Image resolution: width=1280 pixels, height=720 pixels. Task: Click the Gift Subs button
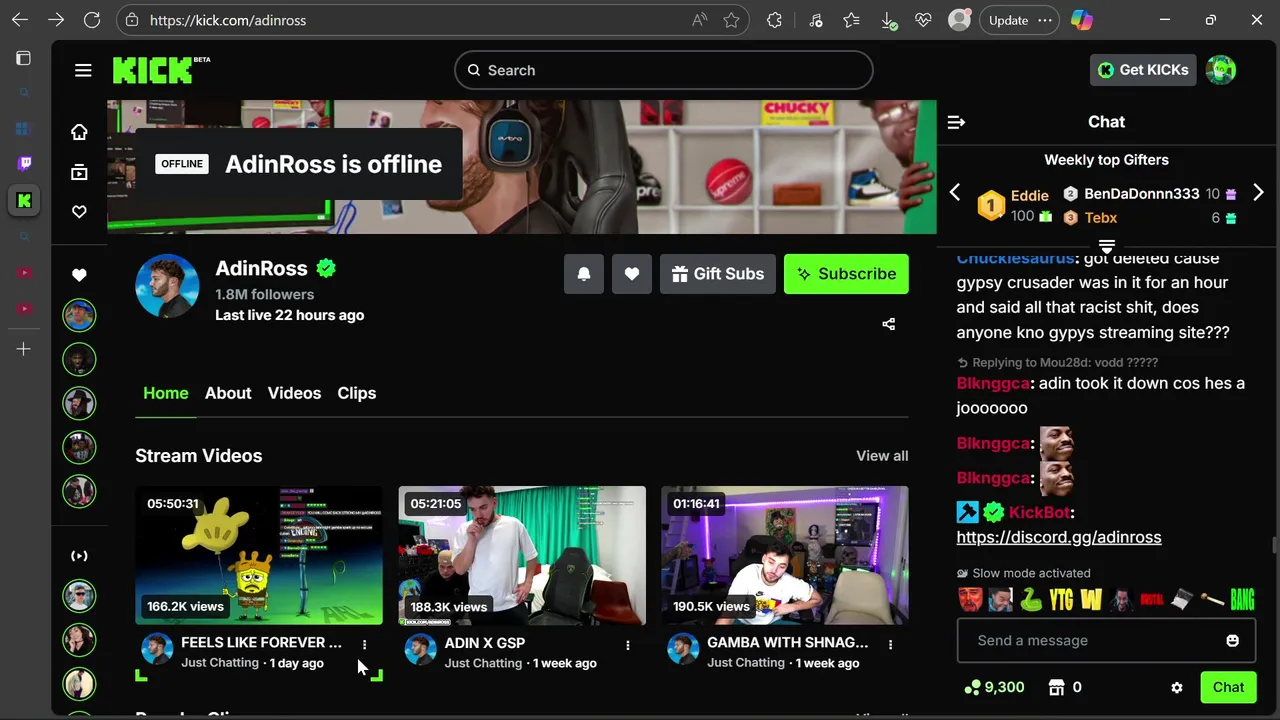click(718, 274)
